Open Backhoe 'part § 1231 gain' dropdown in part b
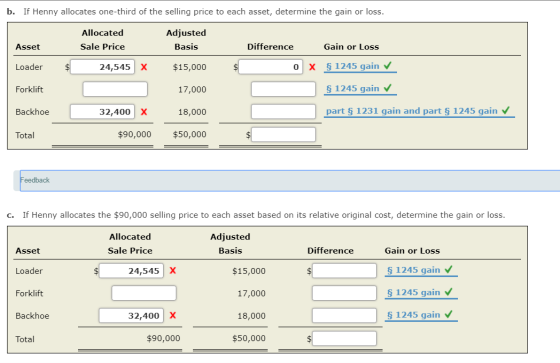This screenshot has width=560, height=363. [x=419, y=111]
